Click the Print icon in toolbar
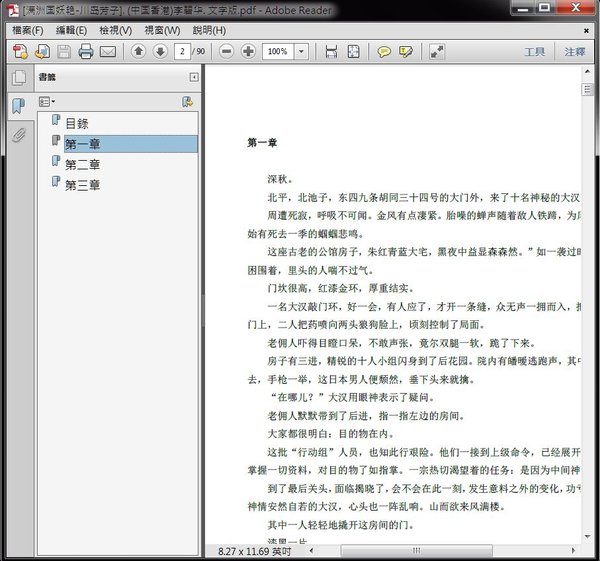This screenshot has width=600, height=561. pos(86,52)
